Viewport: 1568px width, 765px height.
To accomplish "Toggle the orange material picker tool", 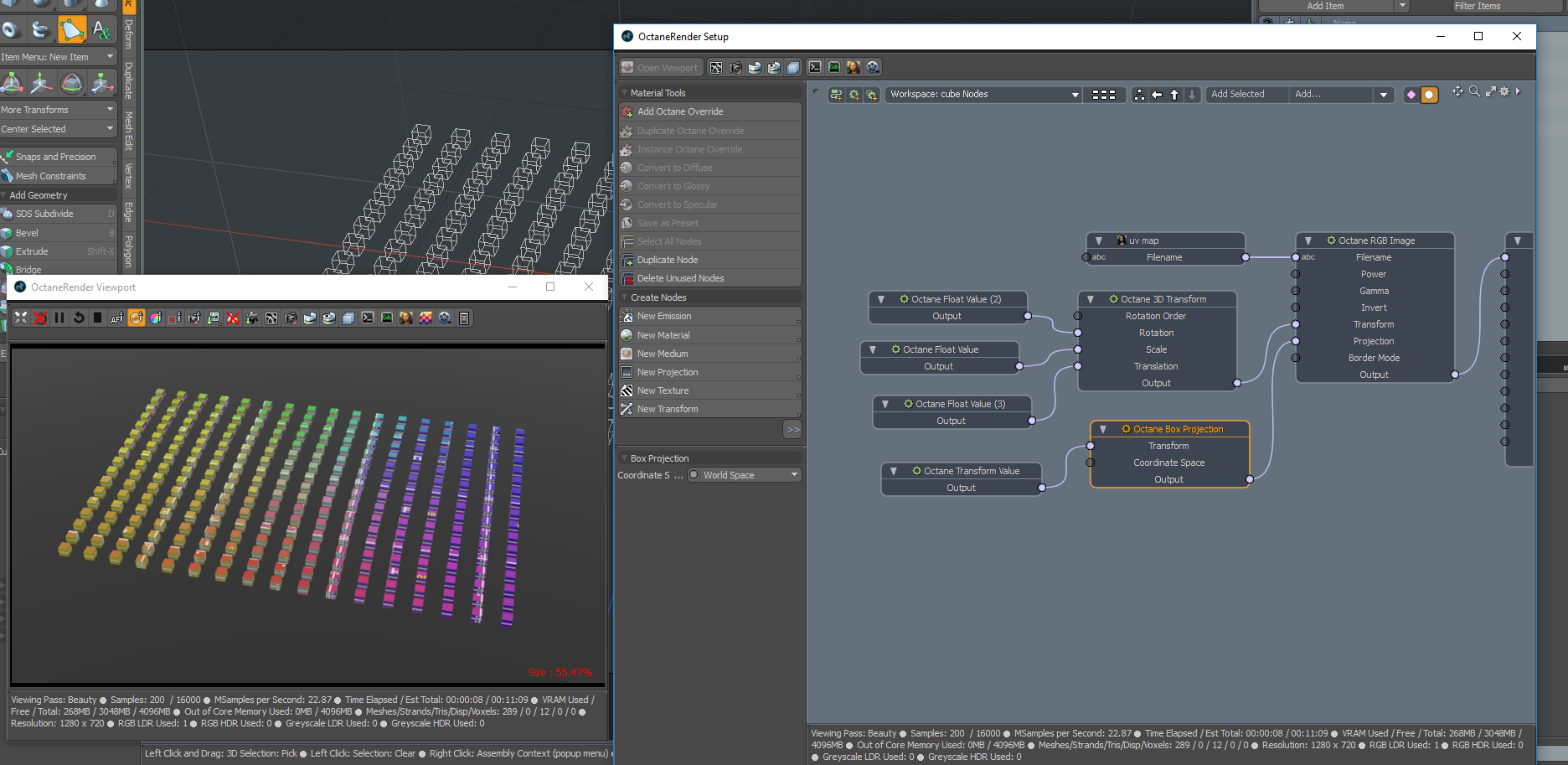I will pos(137,318).
